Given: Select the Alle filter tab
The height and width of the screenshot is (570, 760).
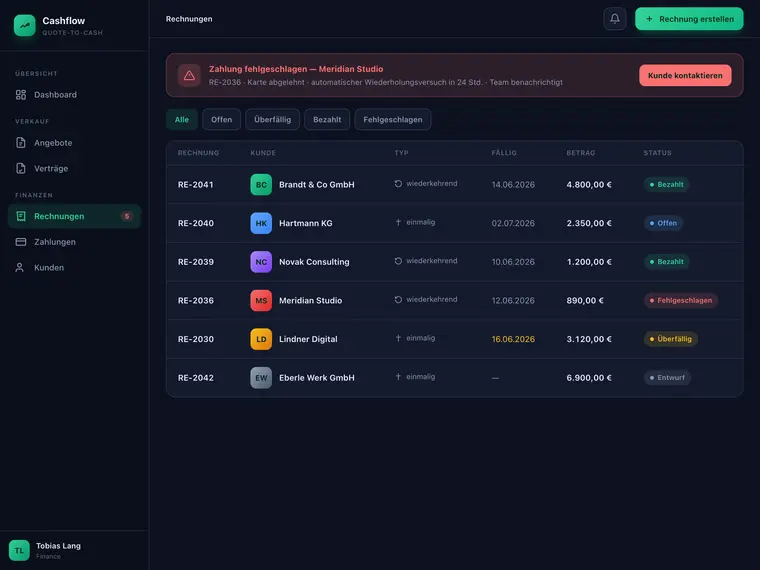Looking at the screenshot, I should [182, 120].
